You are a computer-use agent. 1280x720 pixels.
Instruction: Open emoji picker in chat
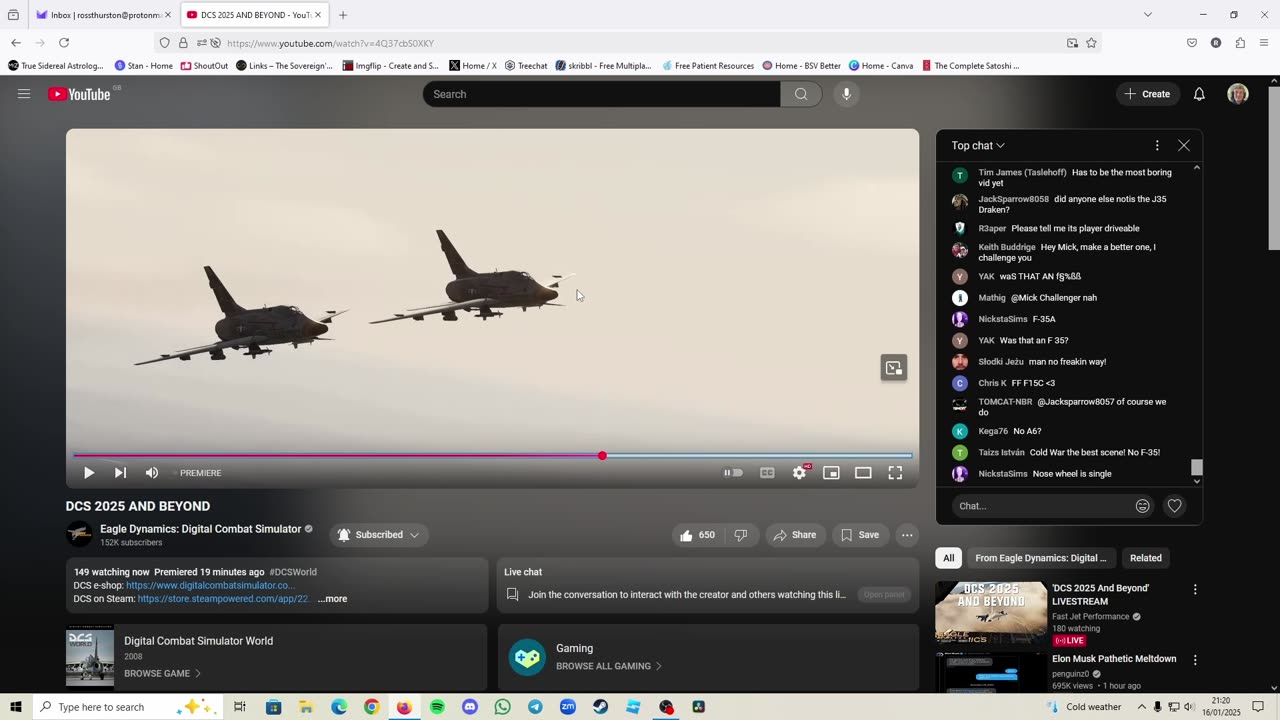click(1142, 506)
